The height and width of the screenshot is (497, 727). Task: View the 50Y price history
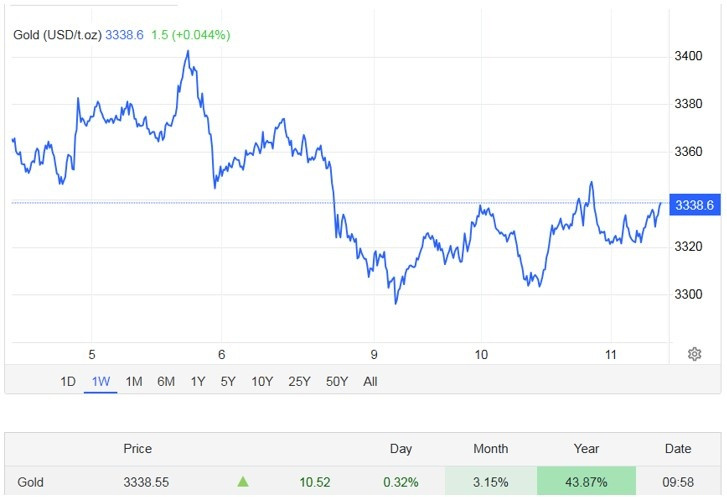pyautogui.click(x=335, y=381)
